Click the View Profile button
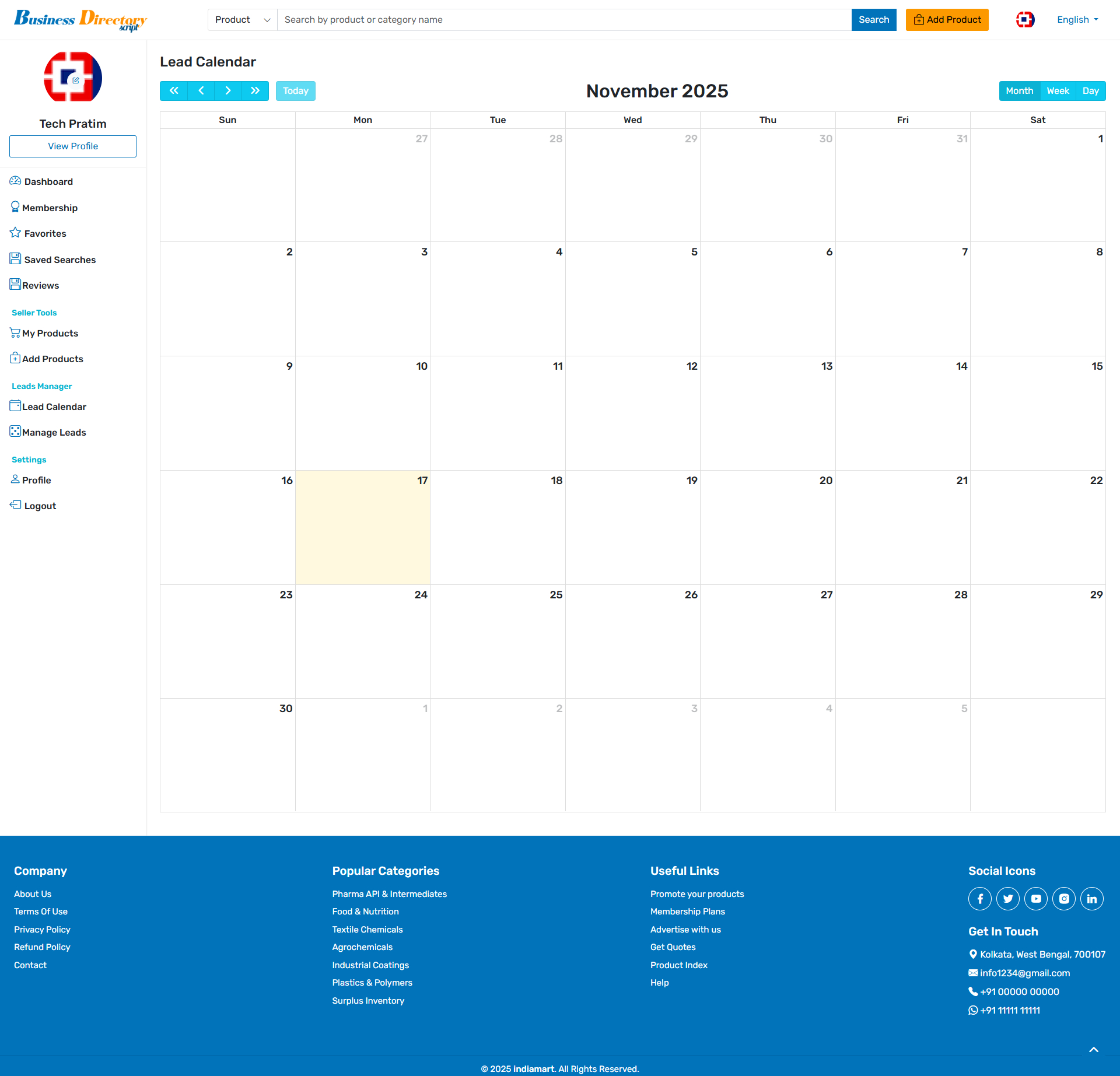The height and width of the screenshot is (1076, 1120). pos(73,146)
